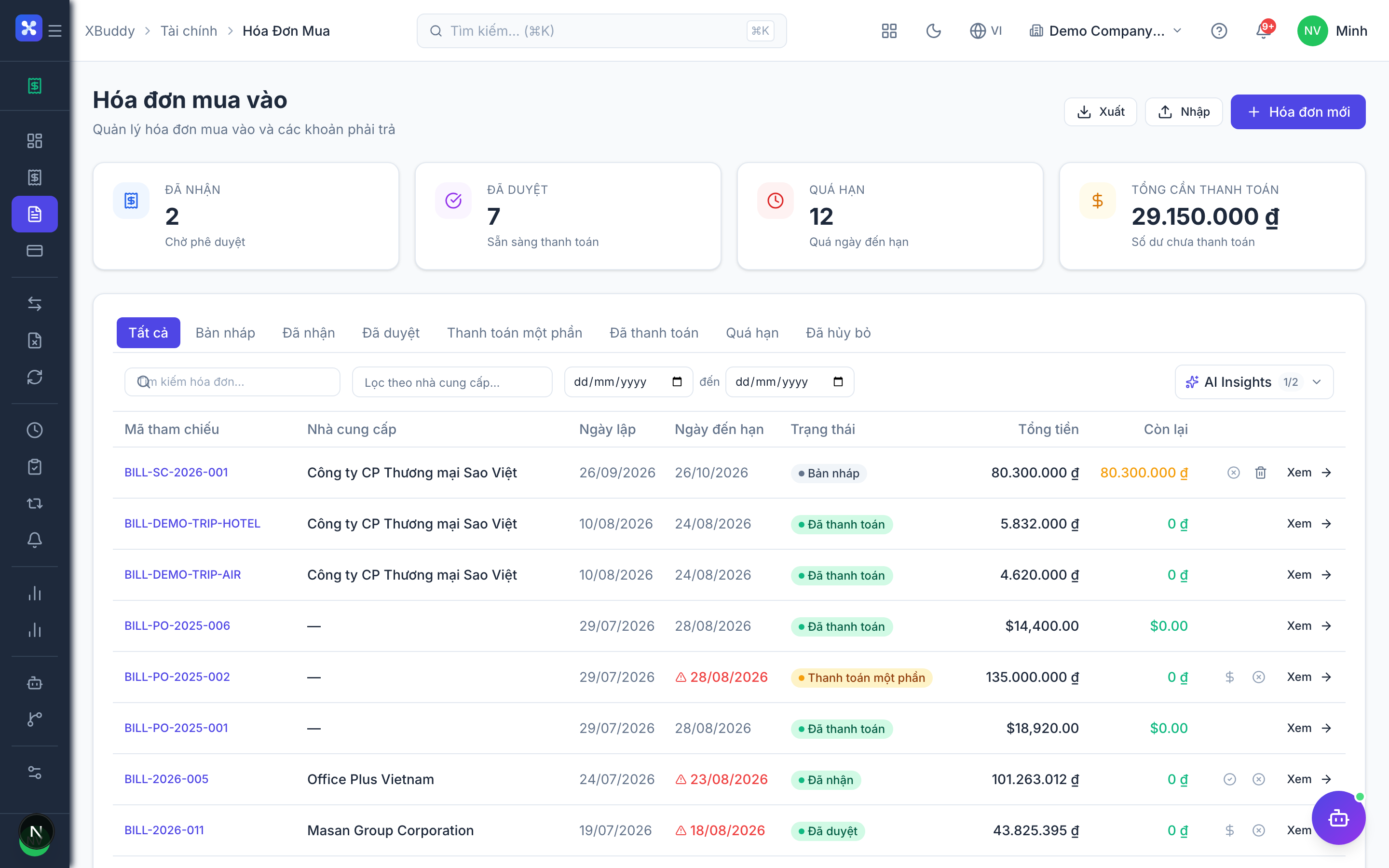Screen dimensions: 1389x868
Task: Sort by Tổng tiền column header
Action: click(x=1048, y=429)
